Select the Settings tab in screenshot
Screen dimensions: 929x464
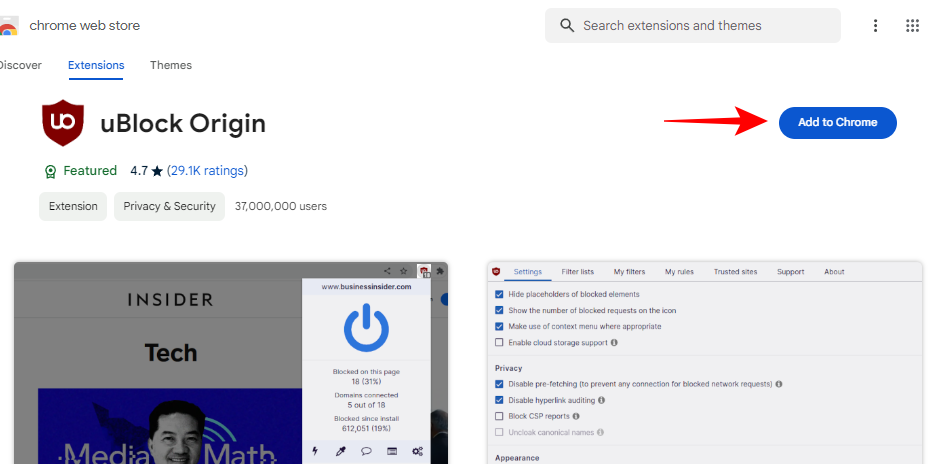528,271
